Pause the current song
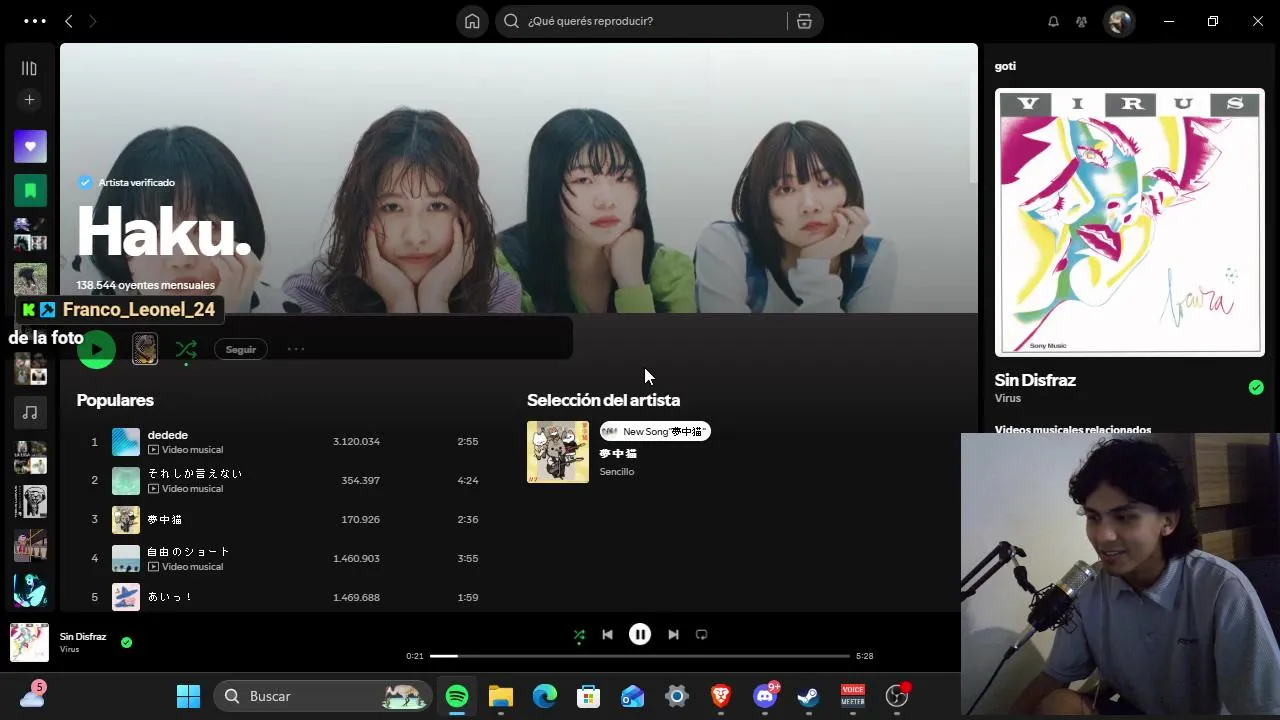The height and width of the screenshot is (720, 1280). pos(640,635)
